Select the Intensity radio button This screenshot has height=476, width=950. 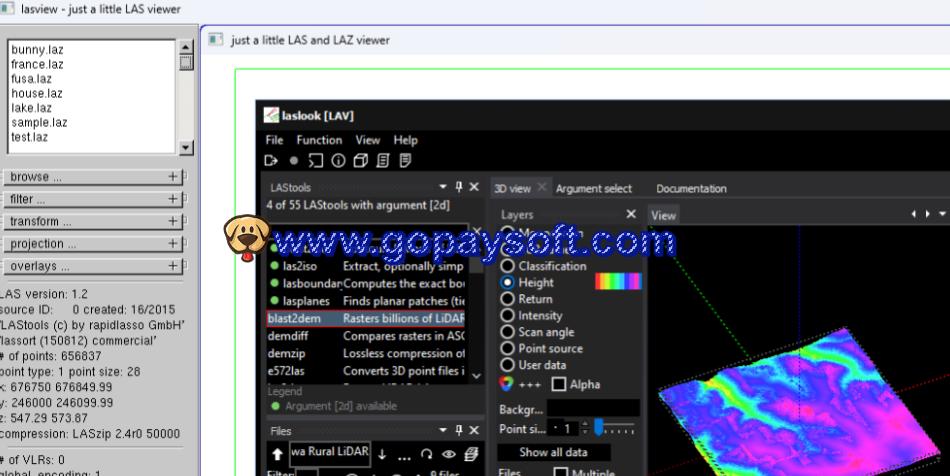tap(508, 315)
